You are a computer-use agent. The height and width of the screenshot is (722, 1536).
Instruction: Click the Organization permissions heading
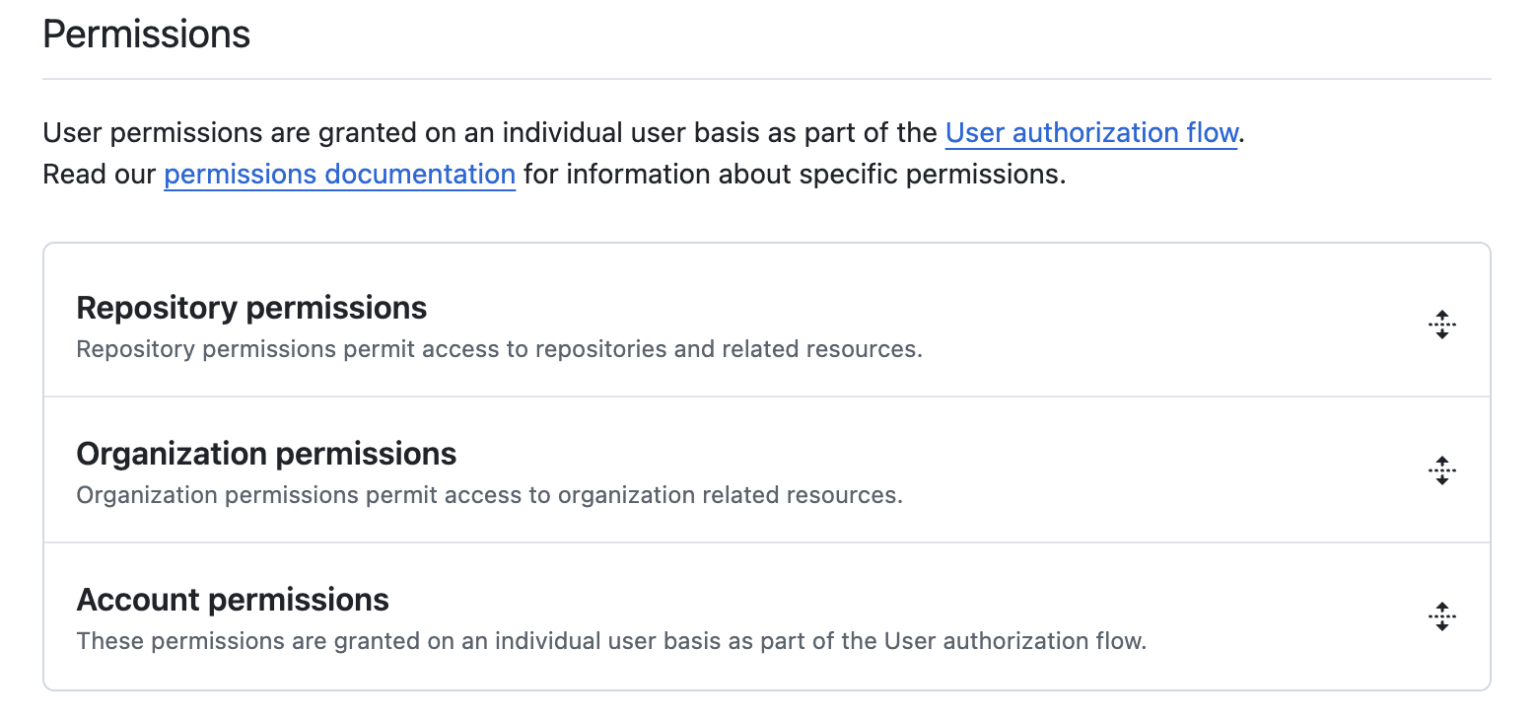tap(266, 454)
